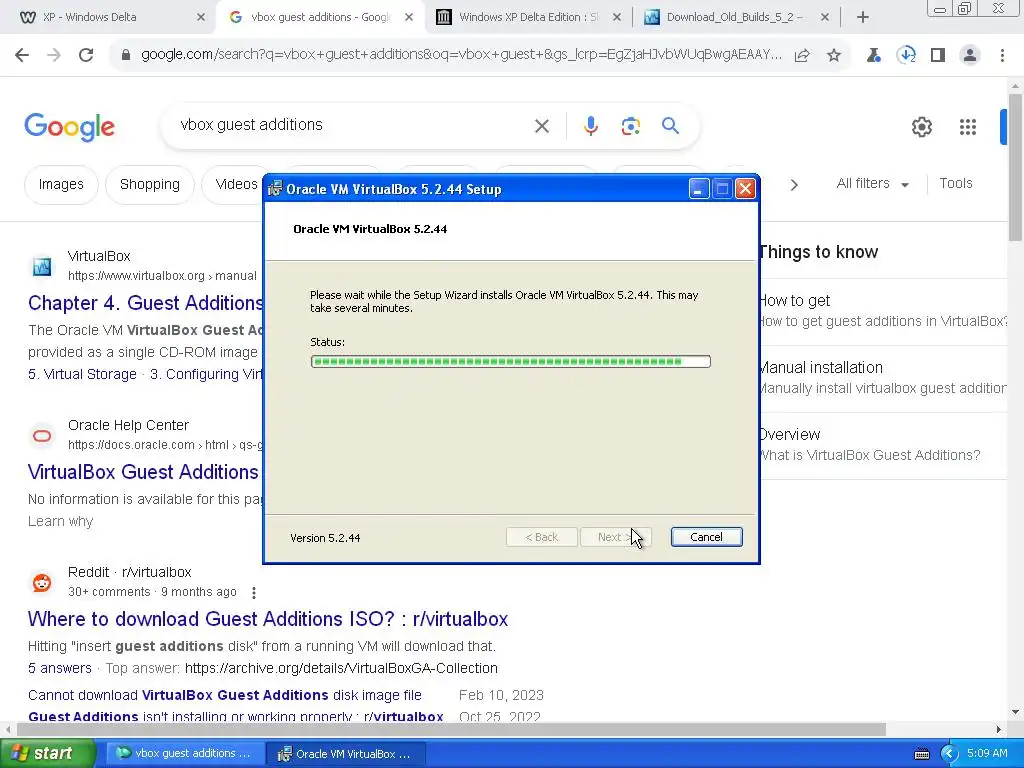
Task: Click the Version 5.2.44 label
Action: pyautogui.click(x=325, y=538)
